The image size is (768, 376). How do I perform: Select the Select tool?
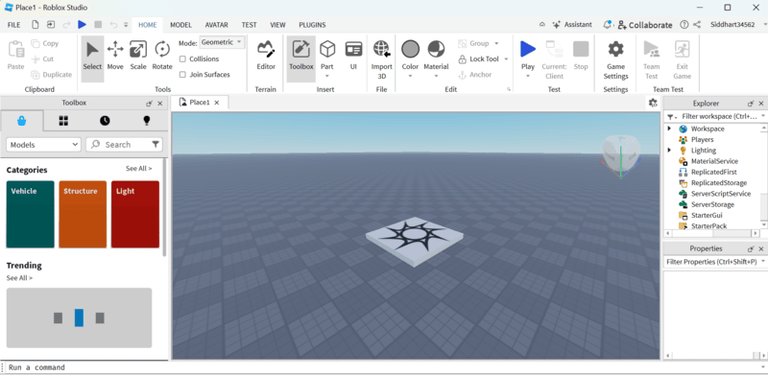point(92,58)
